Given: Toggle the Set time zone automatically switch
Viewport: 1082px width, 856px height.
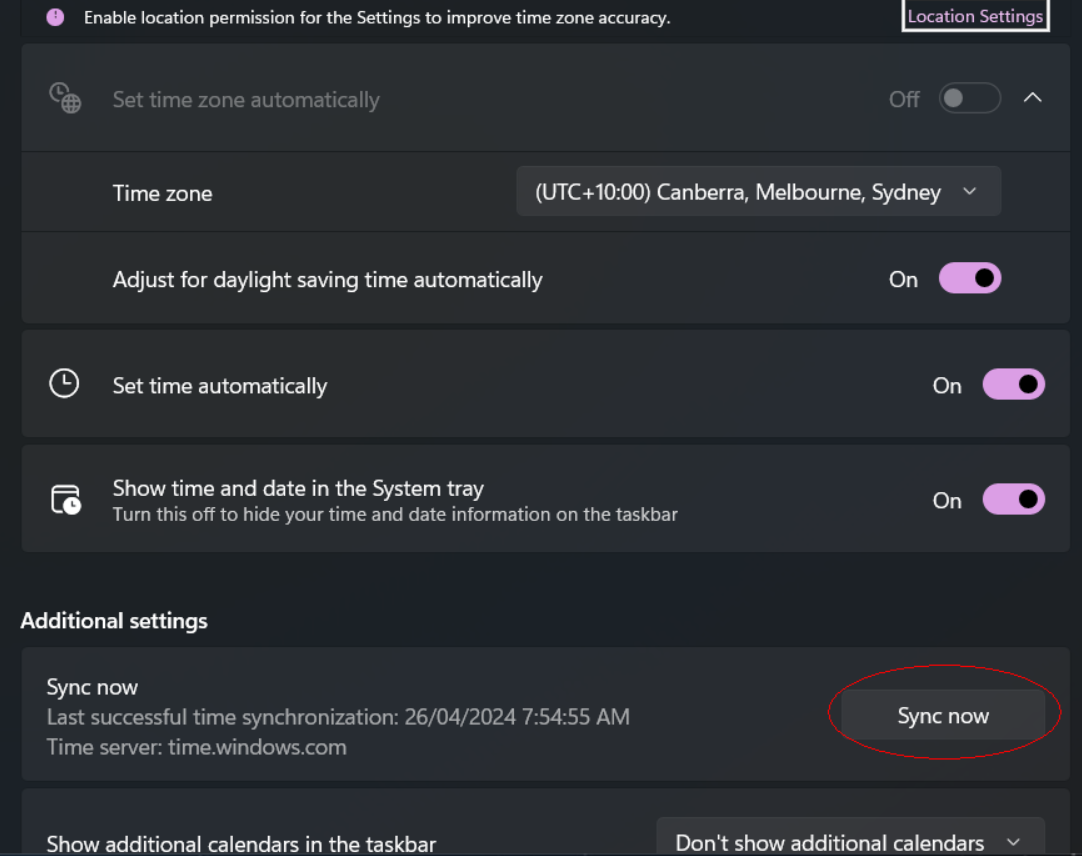Looking at the screenshot, I should click(x=969, y=98).
